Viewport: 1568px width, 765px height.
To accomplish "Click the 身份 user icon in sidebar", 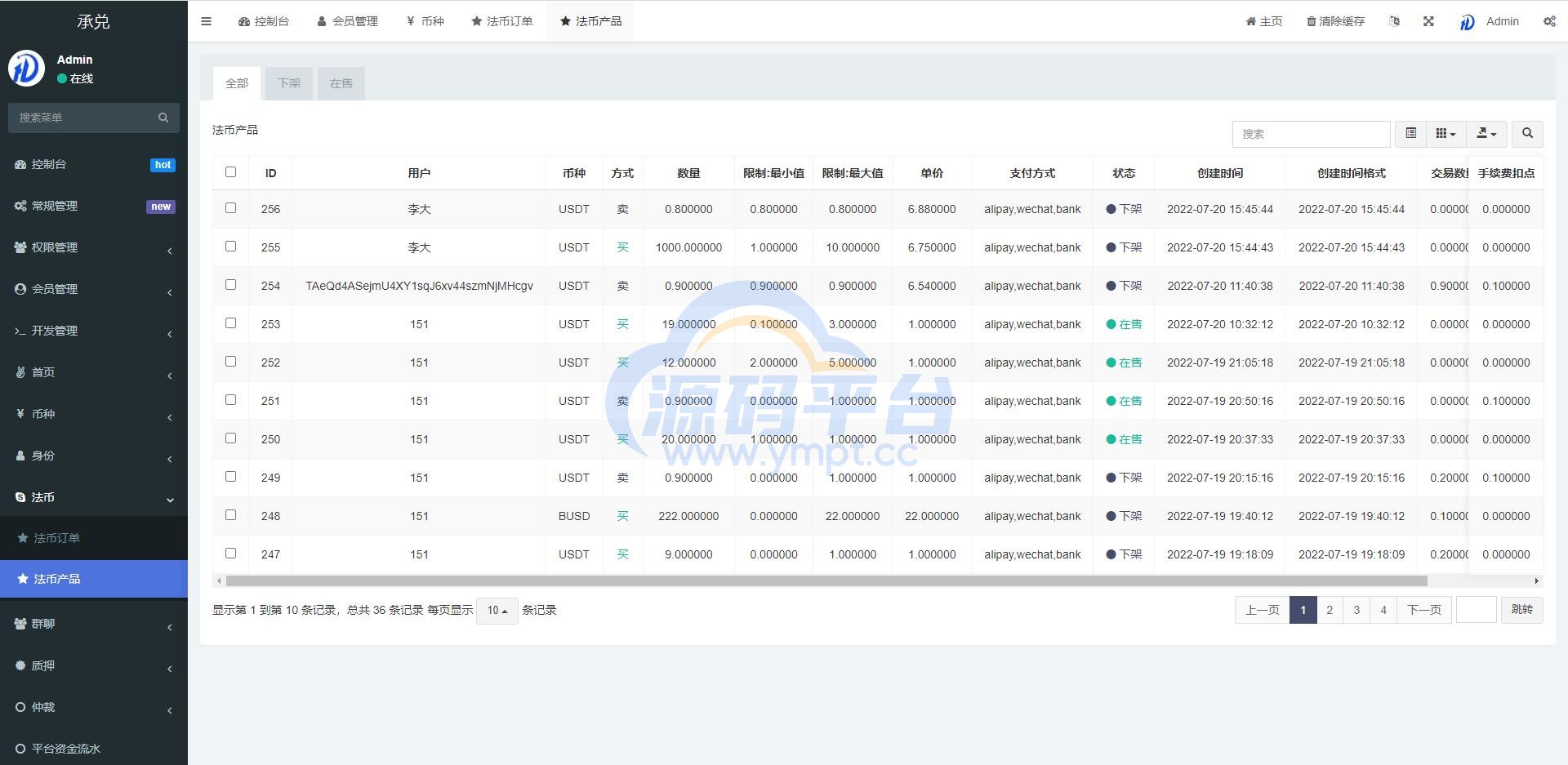I will (20, 456).
